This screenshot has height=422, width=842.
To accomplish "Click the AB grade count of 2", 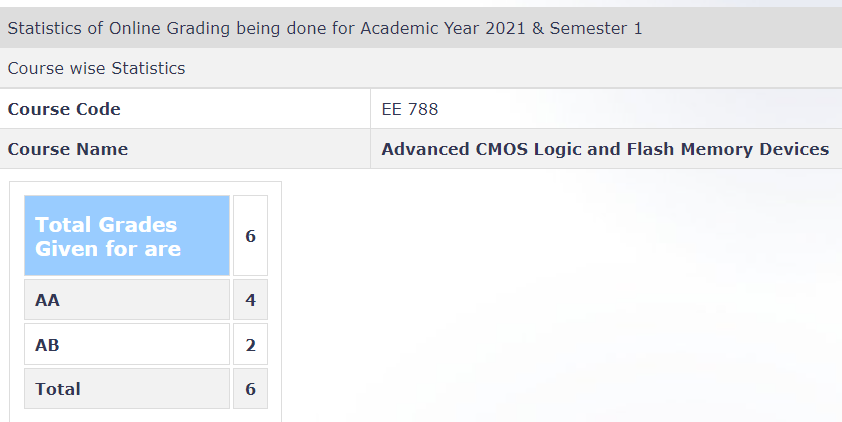I will coord(250,345).
